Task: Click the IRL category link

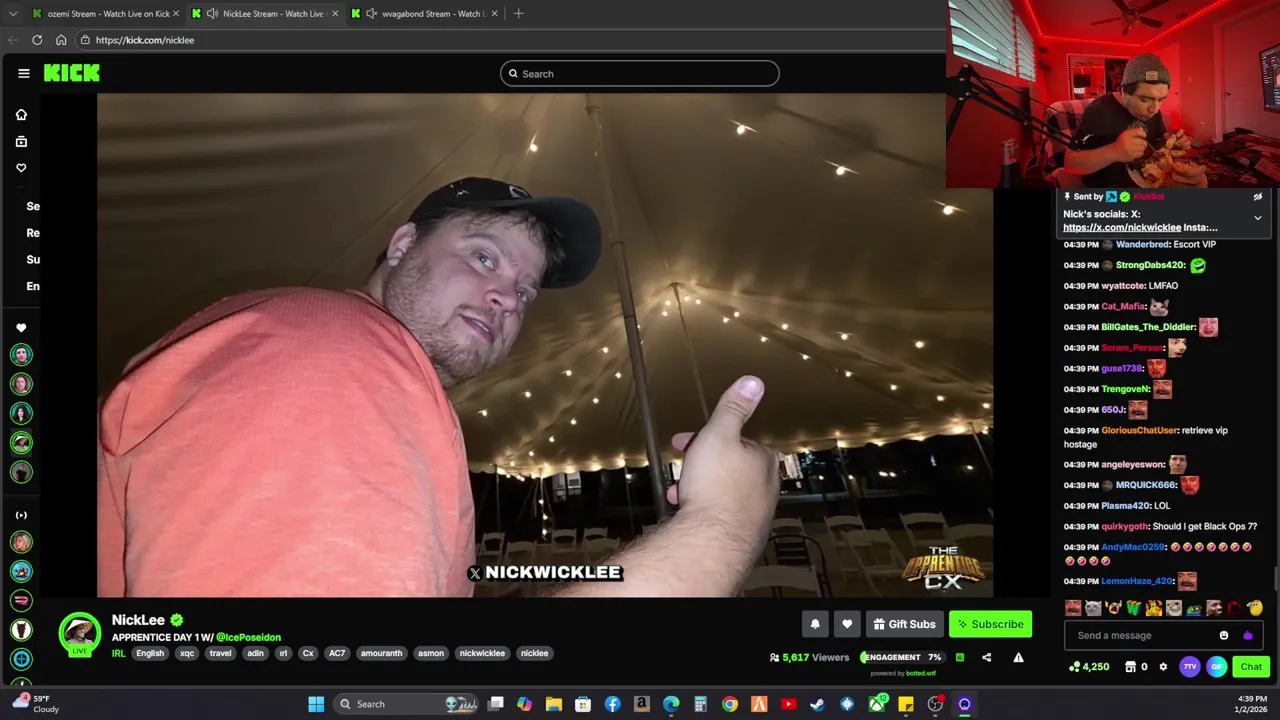Action: click(x=118, y=653)
